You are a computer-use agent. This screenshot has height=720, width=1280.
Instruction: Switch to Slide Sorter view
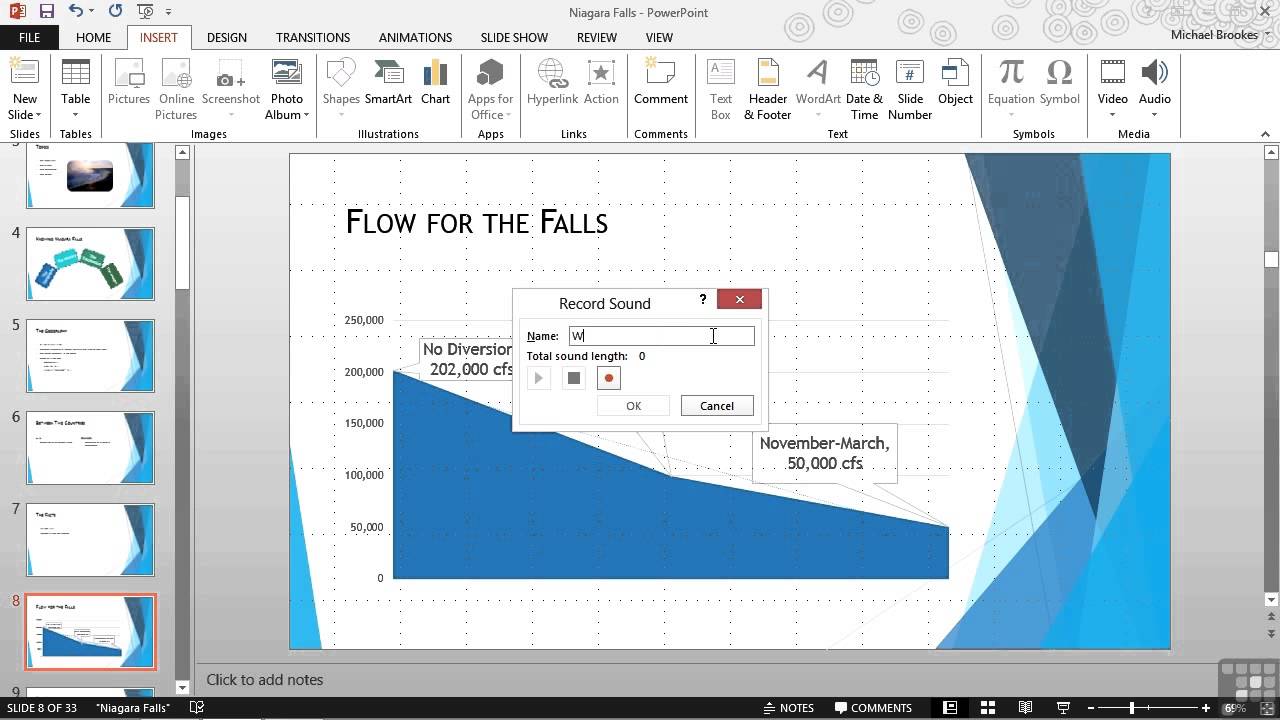pos(988,707)
